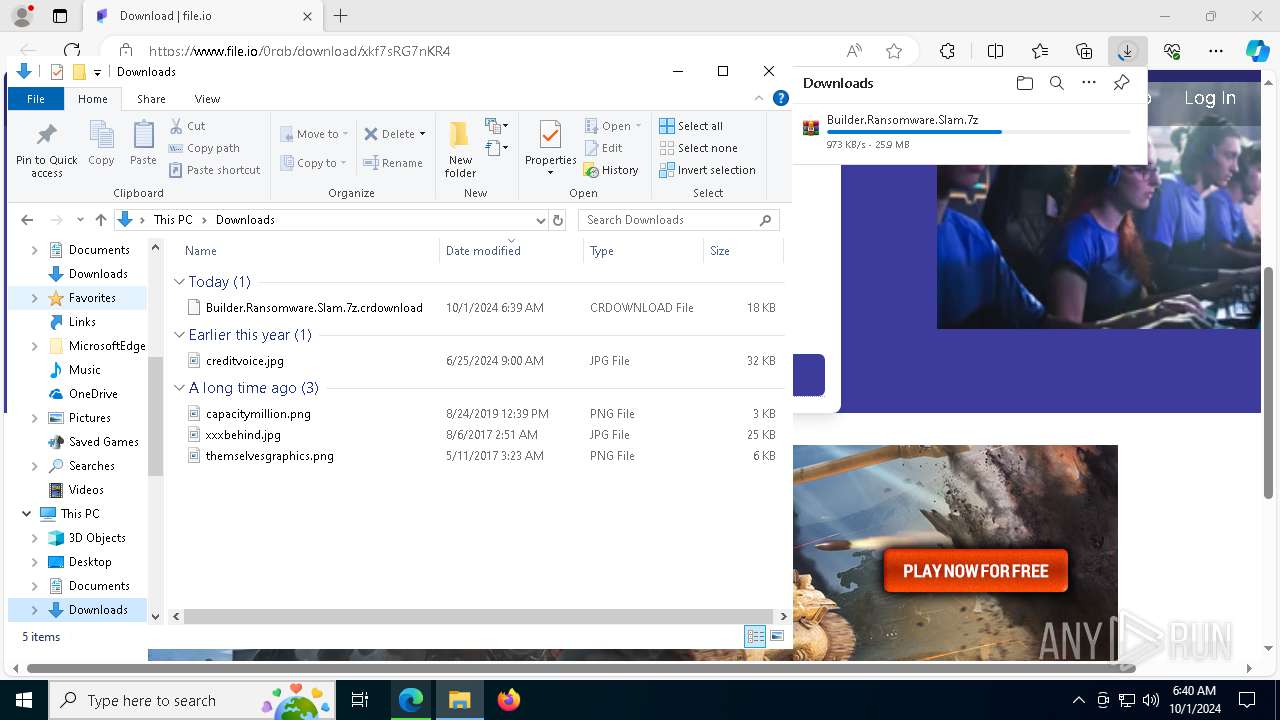Click Builder.Ransomware.Slam.7z download progress bar
Image resolution: width=1280 pixels, height=720 pixels.
point(978,132)
